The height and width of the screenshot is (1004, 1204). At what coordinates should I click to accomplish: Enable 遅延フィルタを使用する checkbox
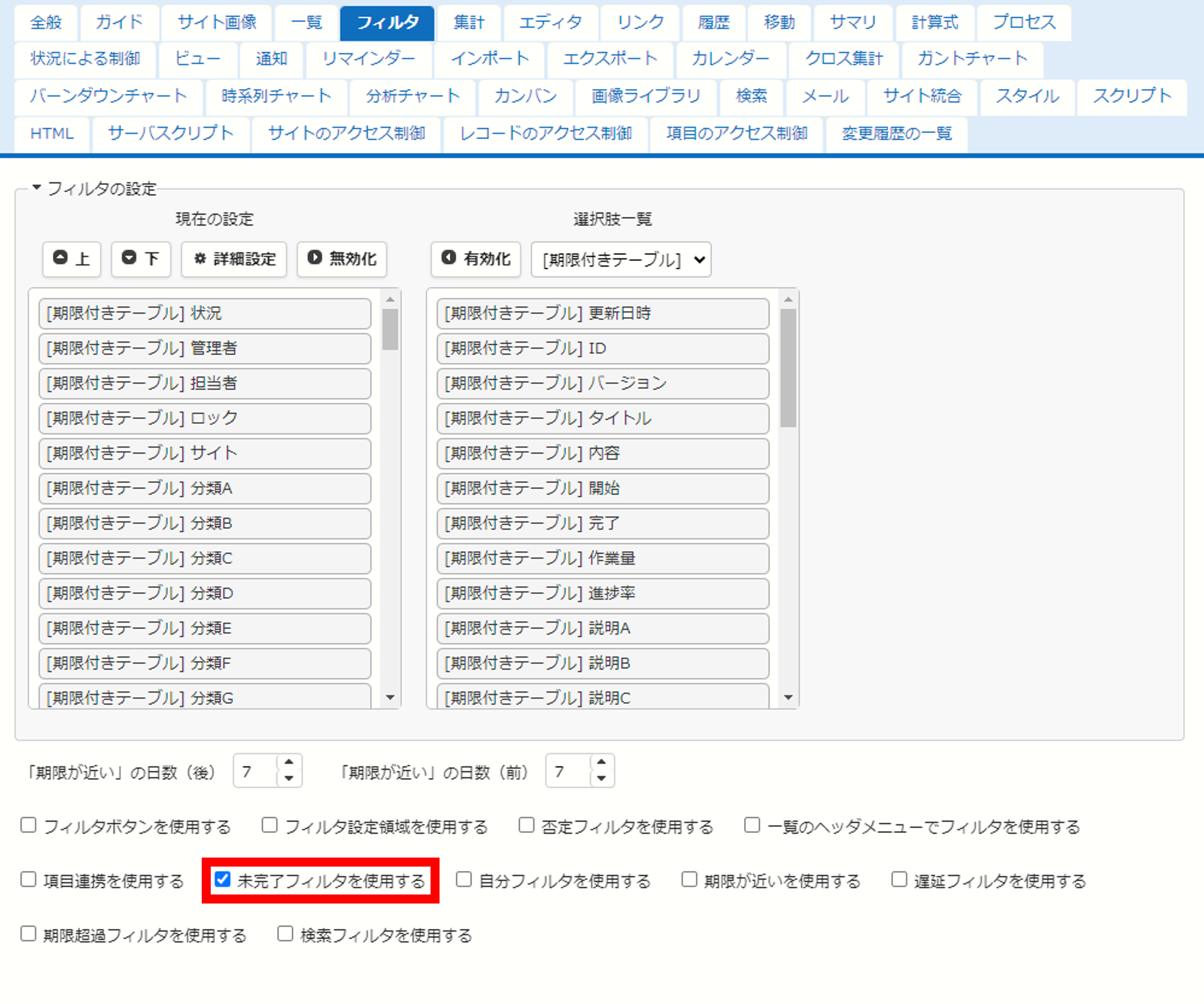(899, 879)
